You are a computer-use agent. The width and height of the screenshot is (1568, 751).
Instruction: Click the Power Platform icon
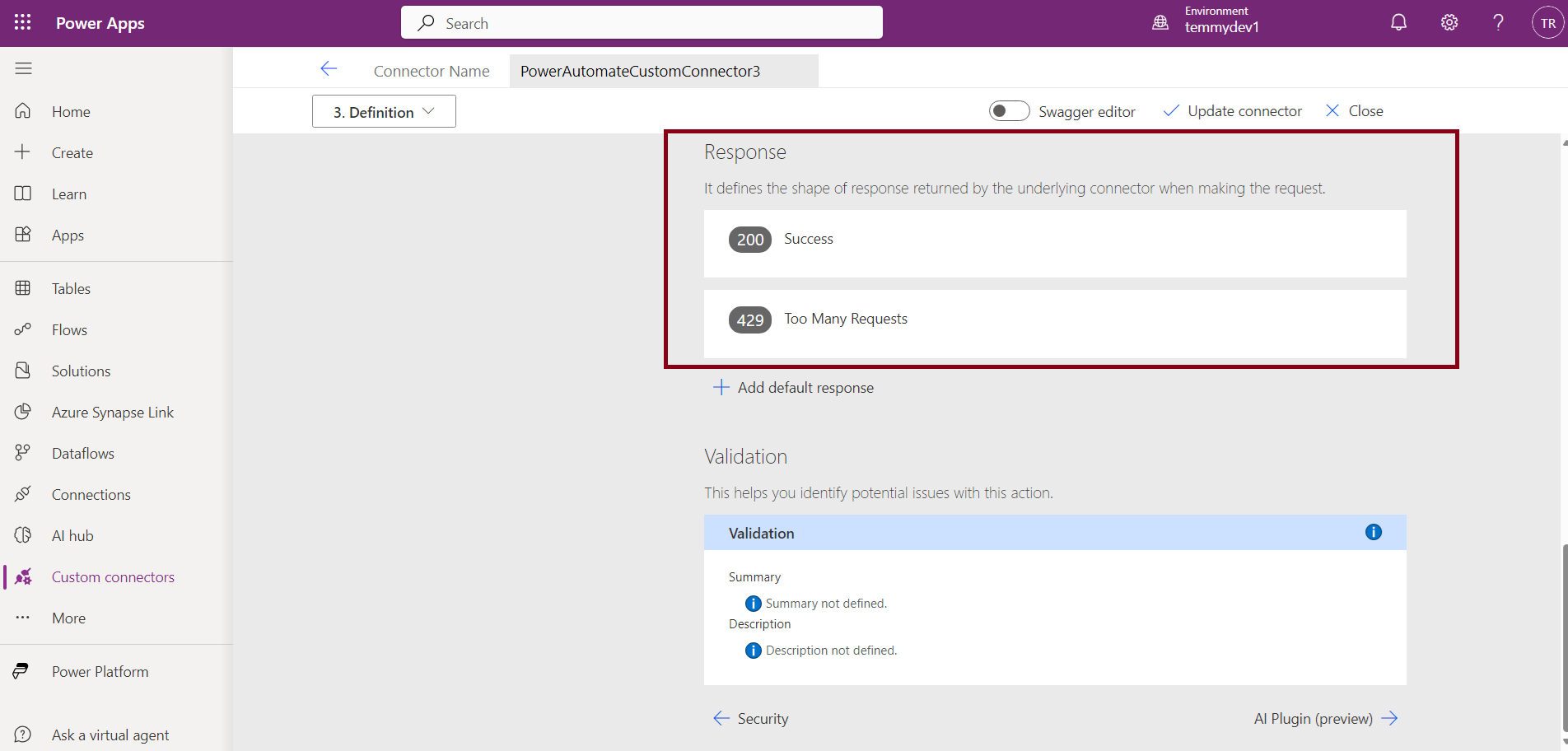pyautogui.click(x=21, y=671)
